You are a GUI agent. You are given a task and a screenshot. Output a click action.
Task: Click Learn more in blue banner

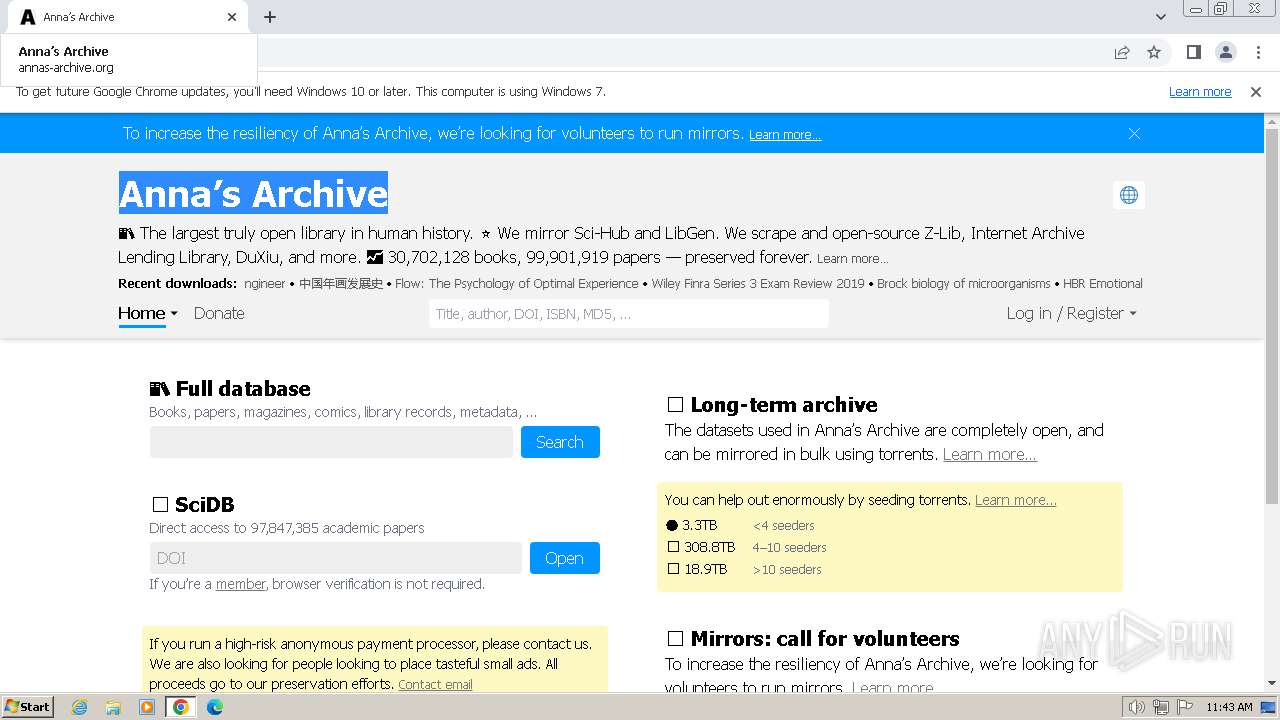pos(785,135)
